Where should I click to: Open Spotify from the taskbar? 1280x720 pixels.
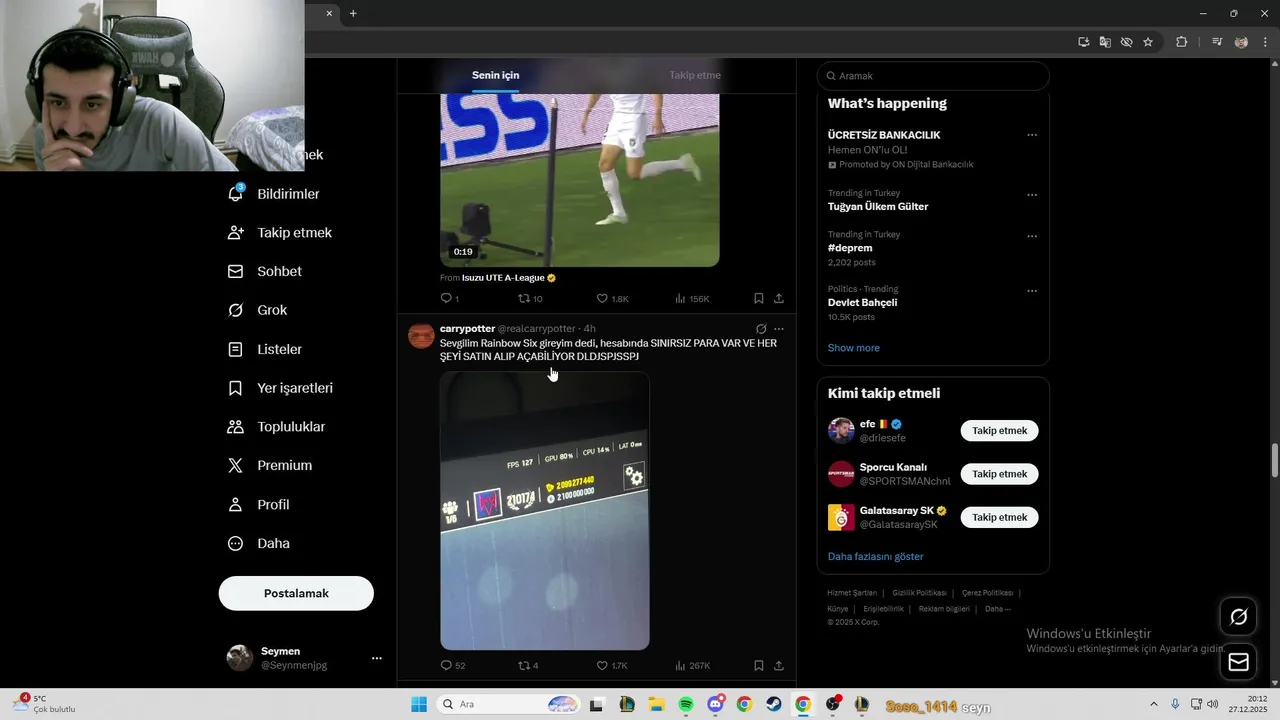[686, 704]
